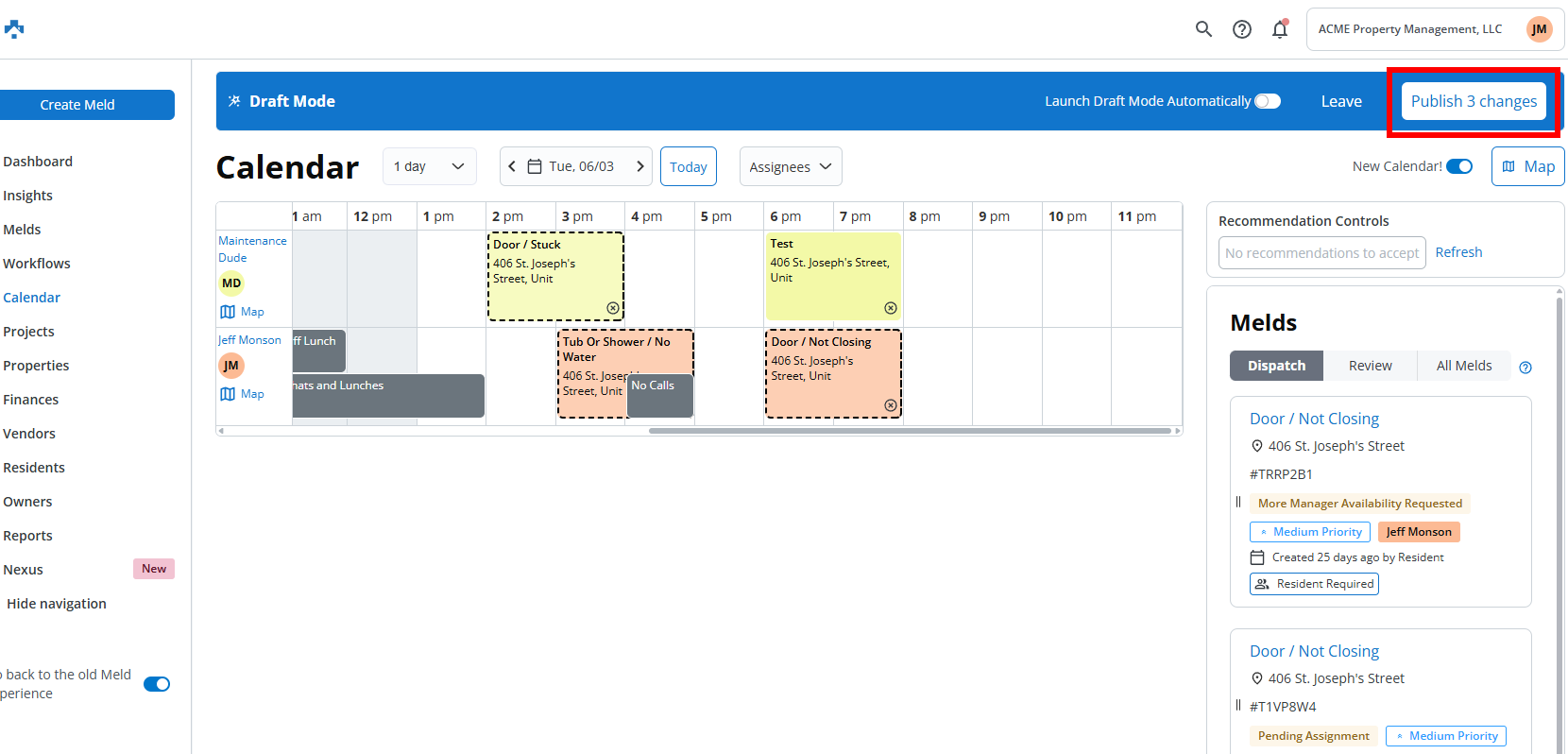The image size is (1568, 754).
Task: Turn off the New Calendar toggle
Action: pos(1459,166)
